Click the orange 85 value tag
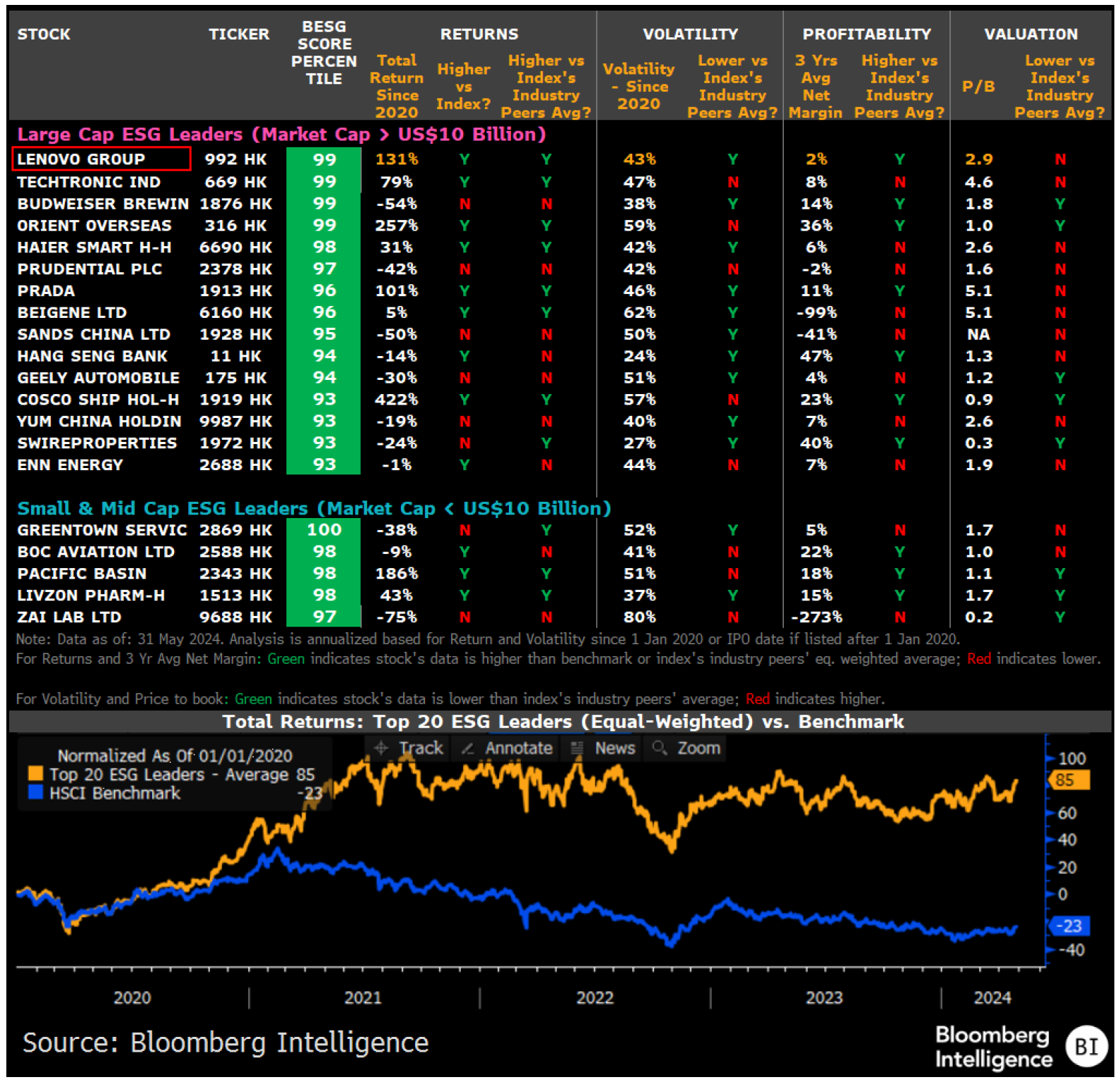 [1068, 780]
